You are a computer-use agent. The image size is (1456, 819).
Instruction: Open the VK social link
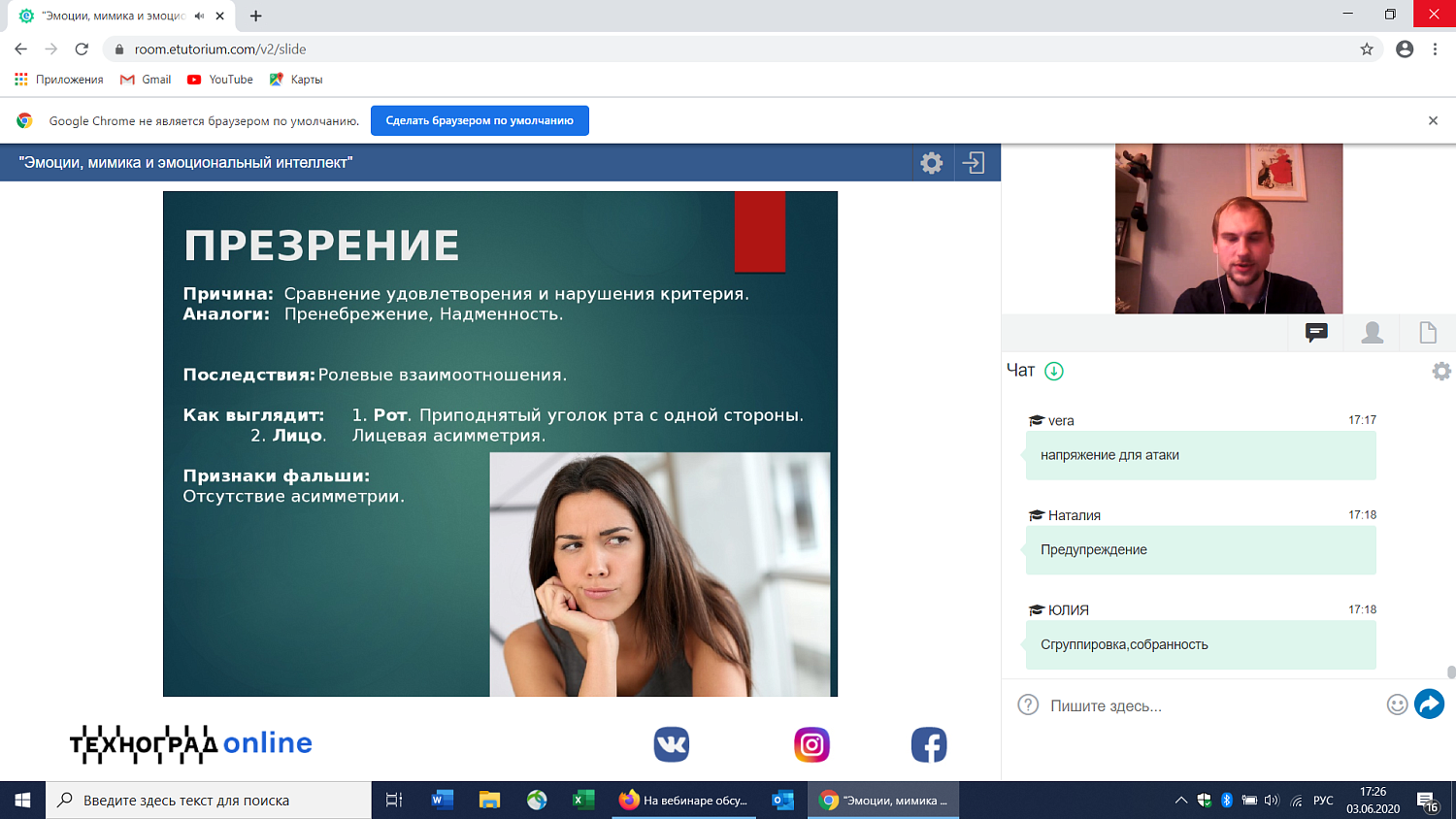pyautogui.click(x=671, y=744)
